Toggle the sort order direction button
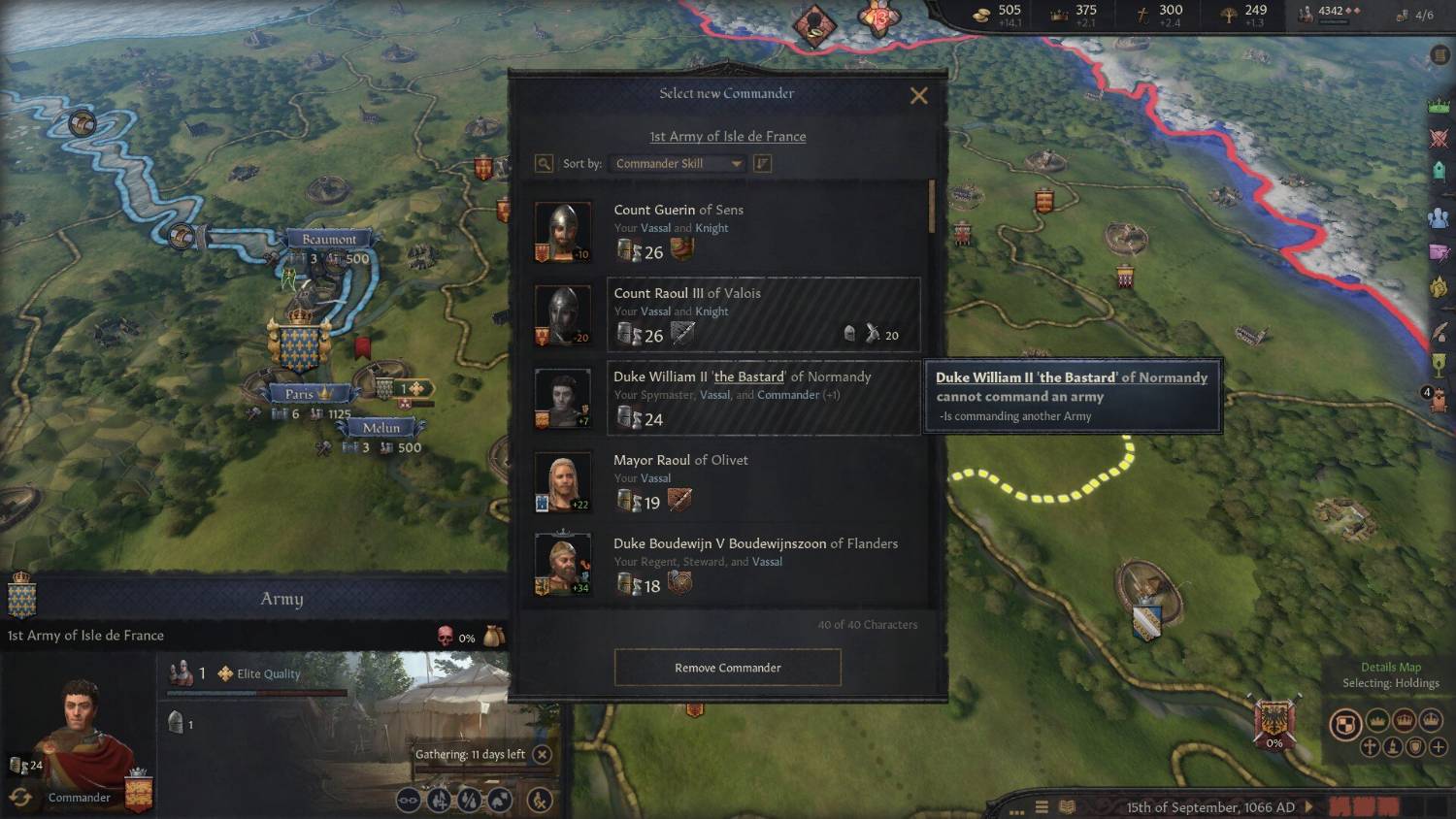1456x819 pixels. 763,163
